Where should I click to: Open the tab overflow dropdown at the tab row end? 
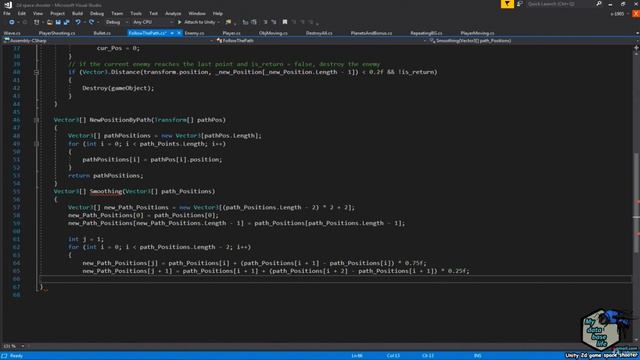[x=637, y=33]
